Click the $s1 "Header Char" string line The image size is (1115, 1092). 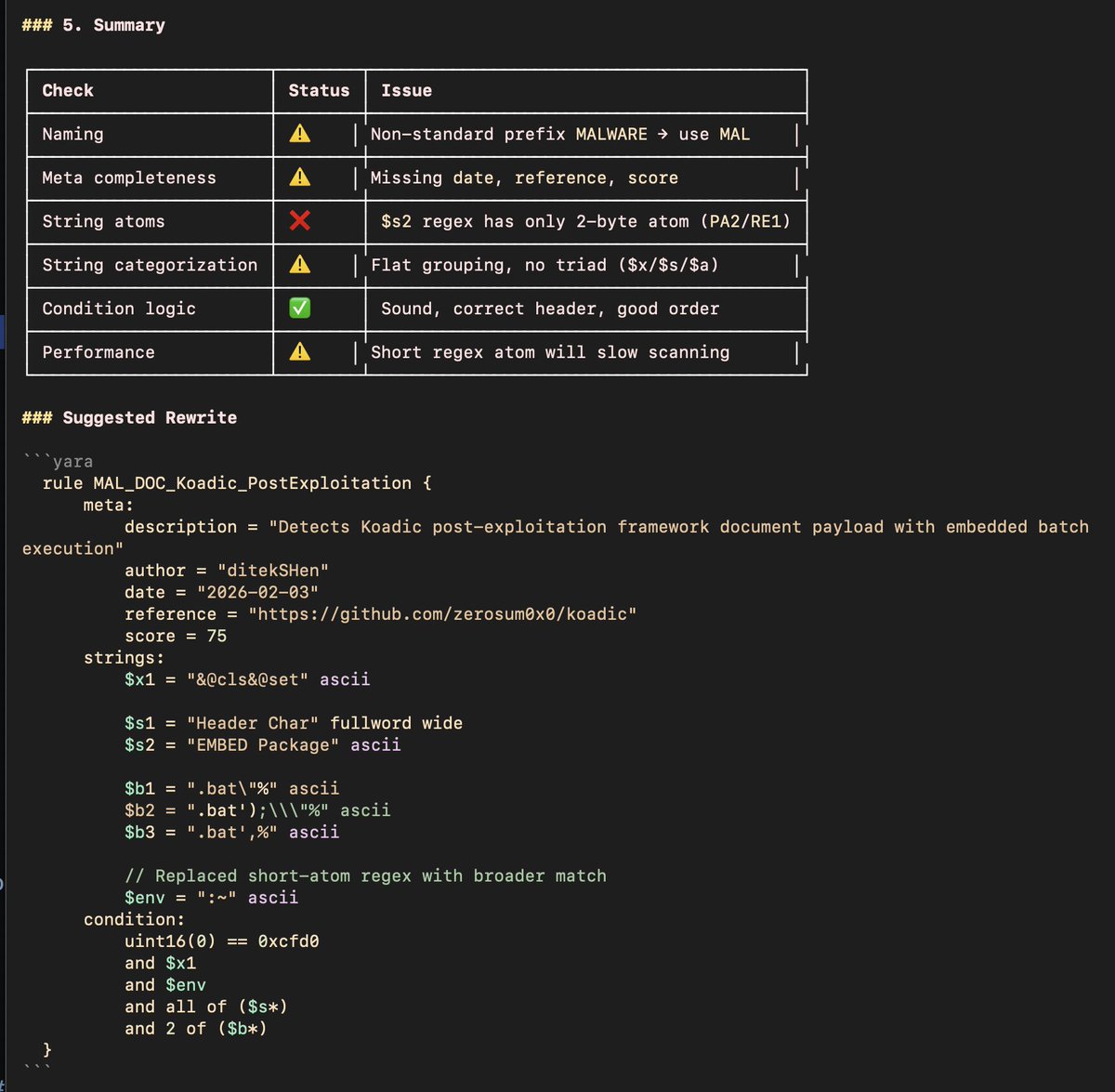point(294,723)
